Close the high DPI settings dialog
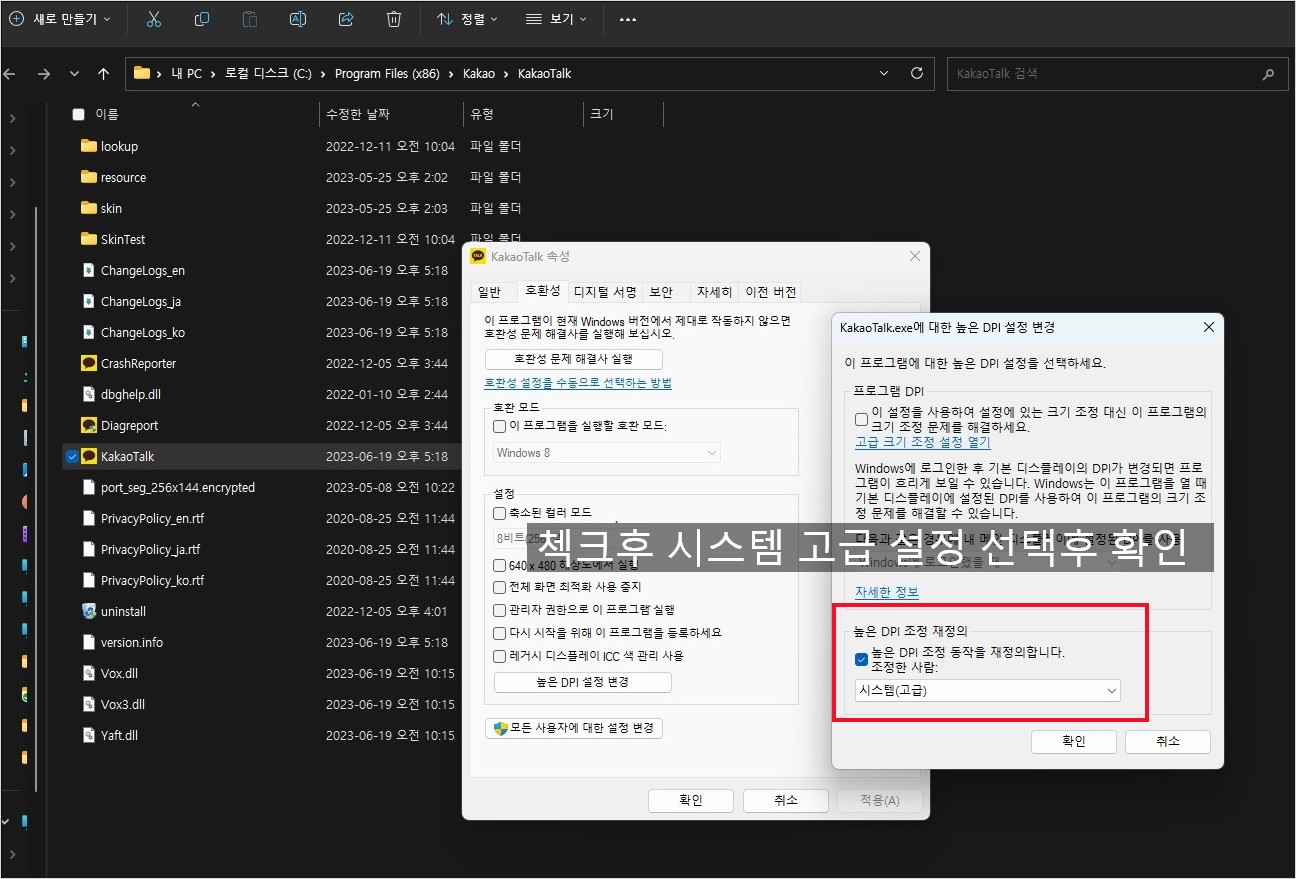The image size is (1296, 879). tap(1208, 327)
